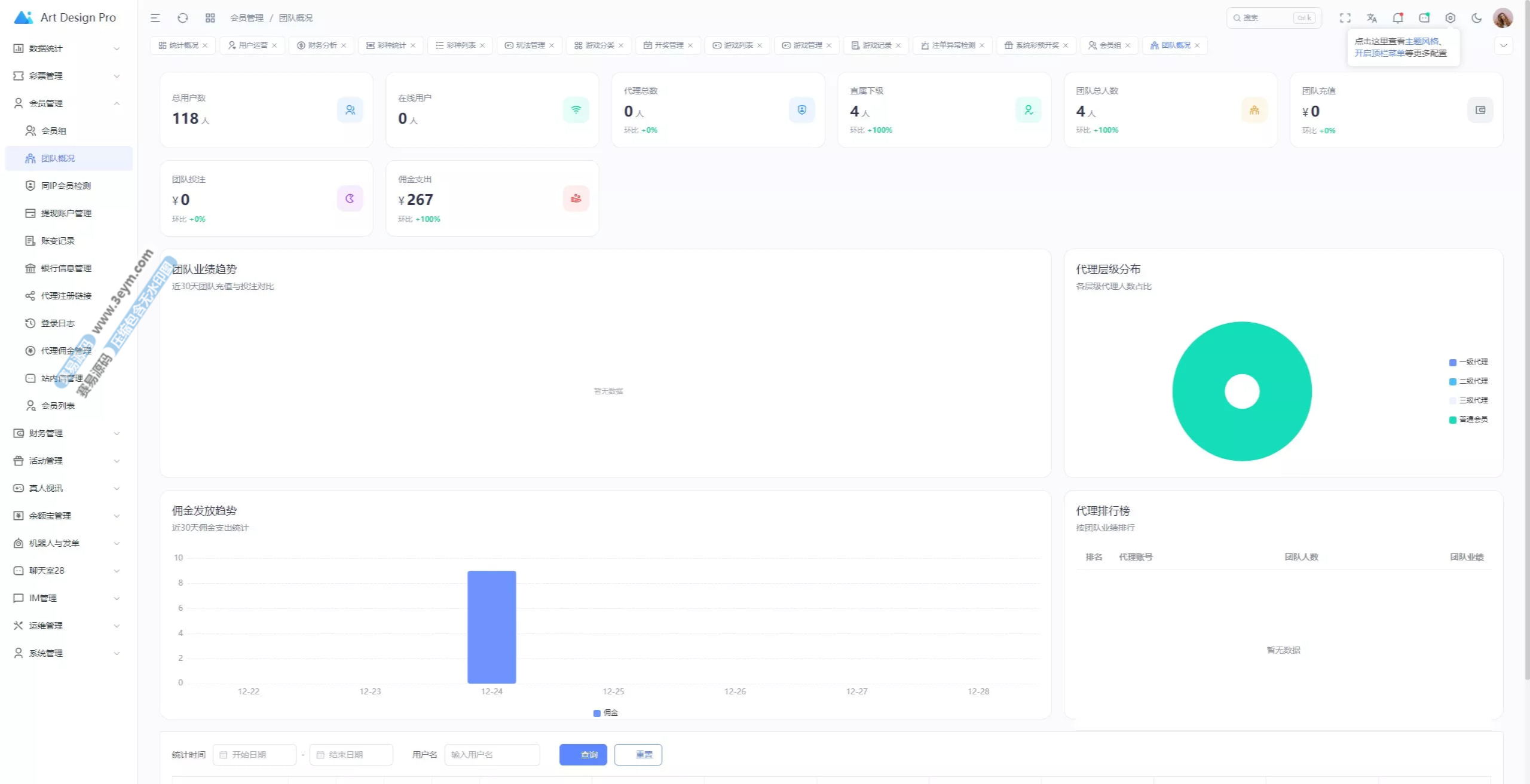Image resolution: width=1530 pixels, height=784 pixels.
Task: Click the refresh page icon
Action: tap(183, 18)
